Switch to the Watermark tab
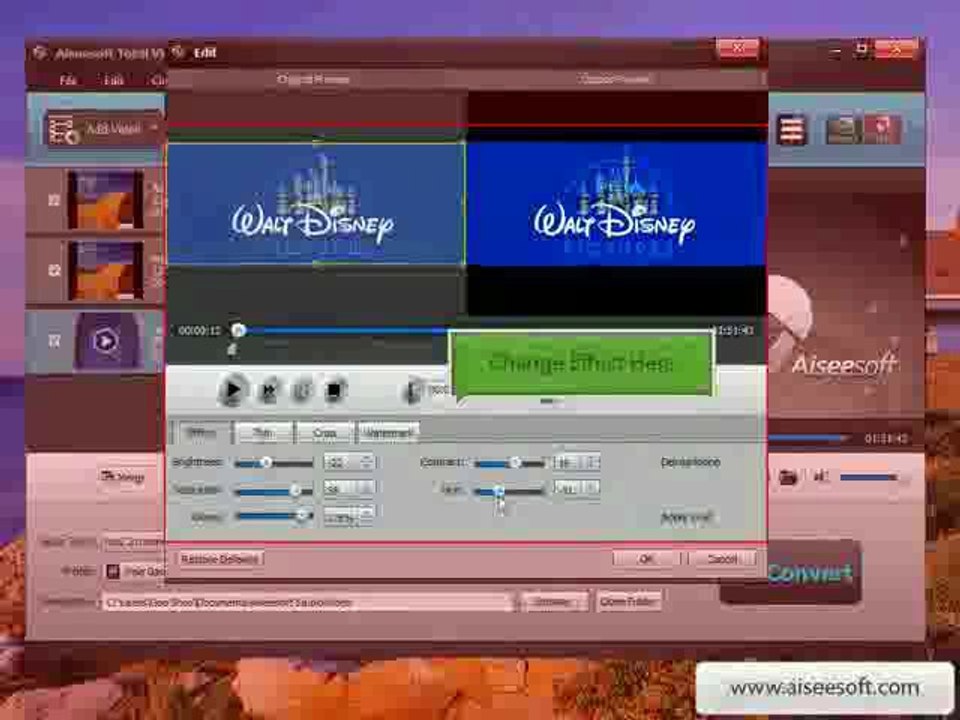The image size is (960, 720). tap(388, 432)
